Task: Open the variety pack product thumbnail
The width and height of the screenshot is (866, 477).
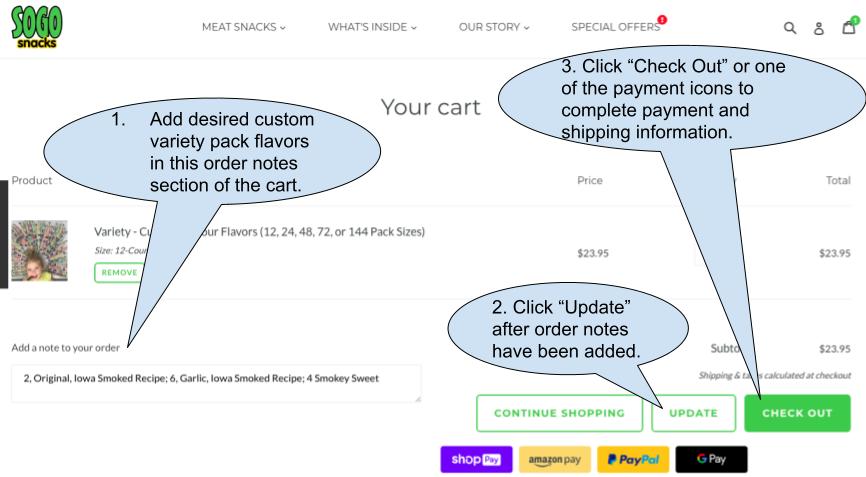Action: [39, 250]
